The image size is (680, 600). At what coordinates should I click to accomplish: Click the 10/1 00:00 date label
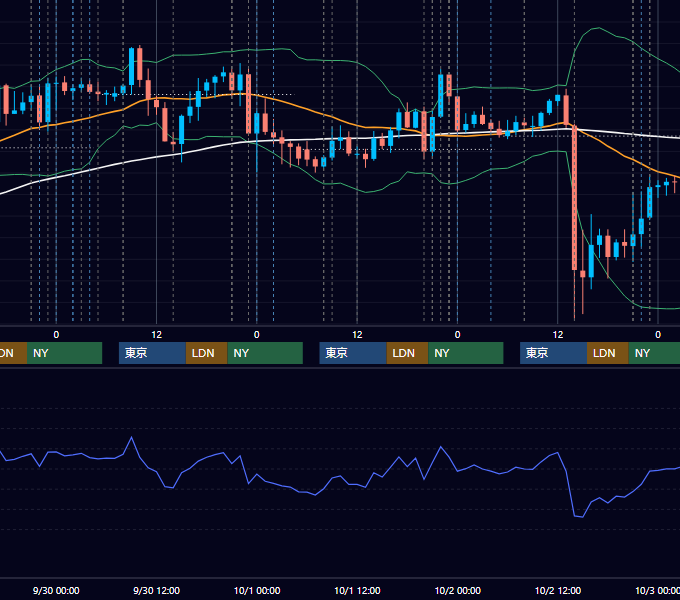click(257, 590)
